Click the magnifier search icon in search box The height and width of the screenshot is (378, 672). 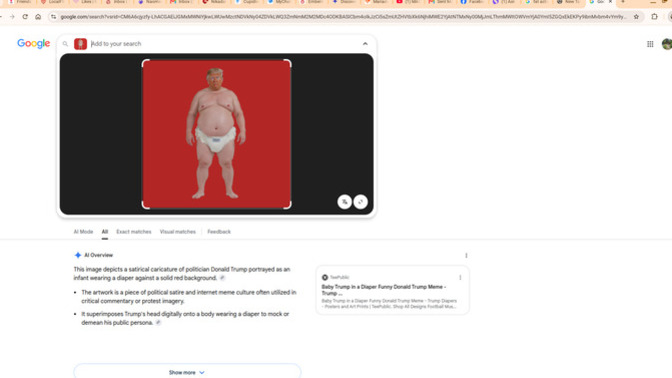click(x=65, y=44)
